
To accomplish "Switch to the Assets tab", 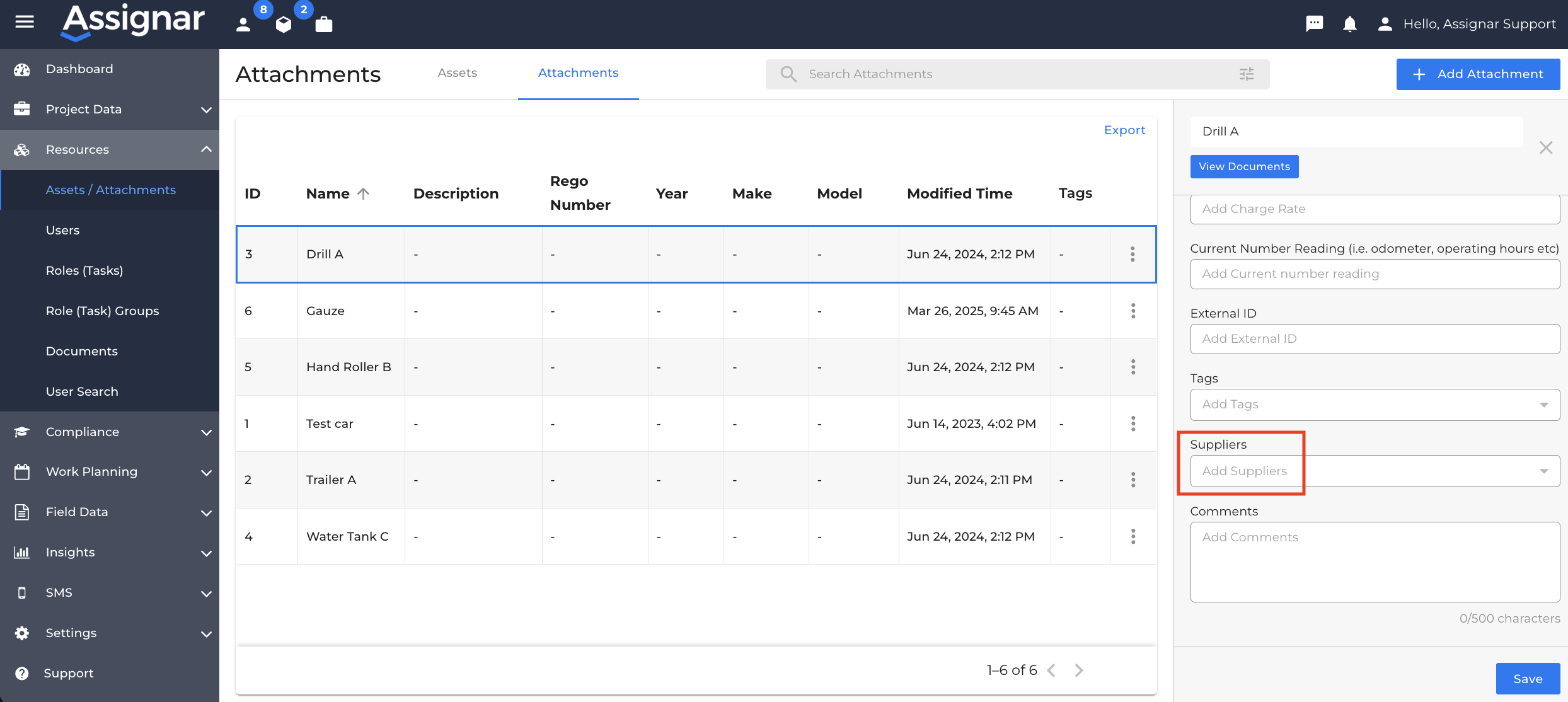I will tap(457, 73).
